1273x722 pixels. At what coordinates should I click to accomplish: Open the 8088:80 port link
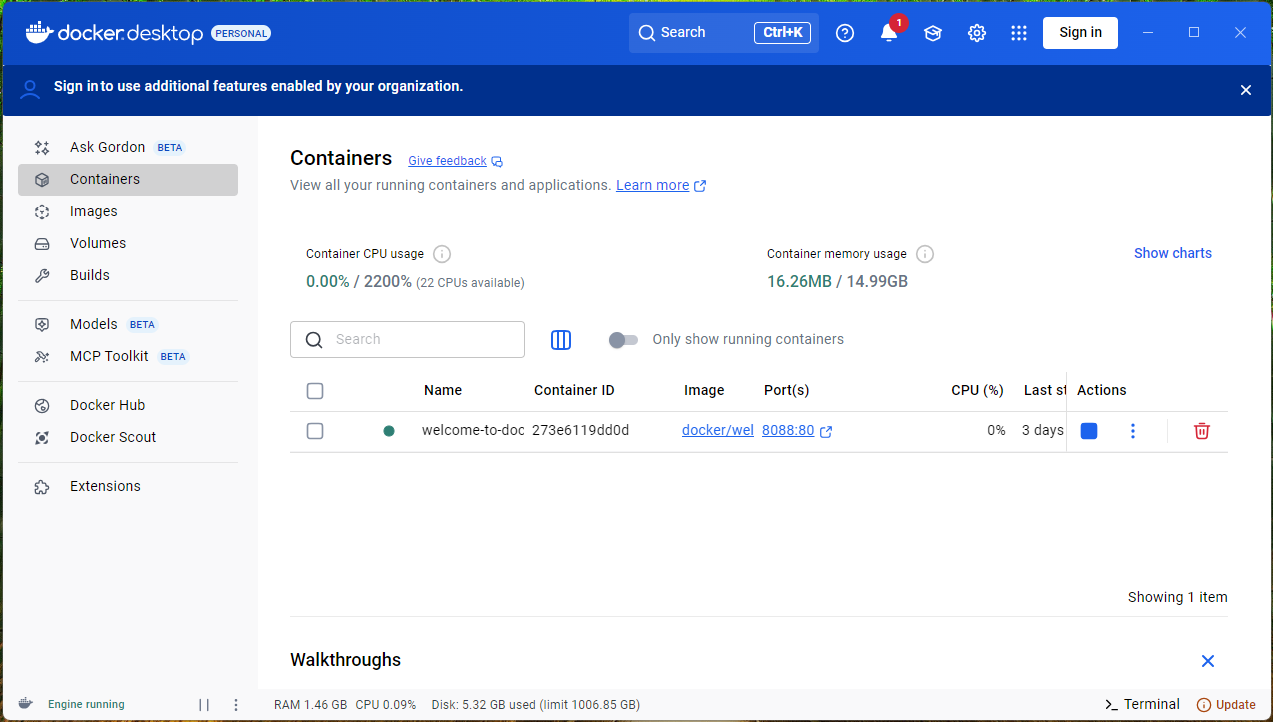click(788, 431)
